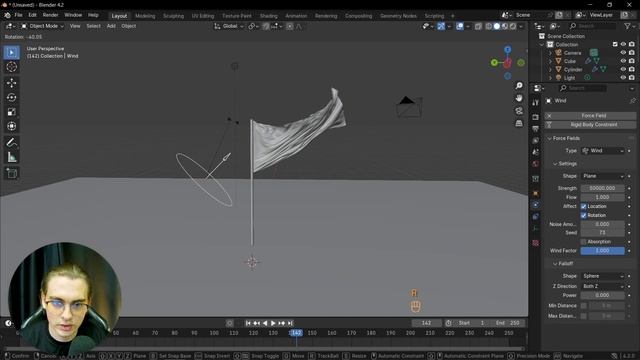Hide the Camera in the viewport
This screenshot has width=640, height=360.
coord(623,53)
